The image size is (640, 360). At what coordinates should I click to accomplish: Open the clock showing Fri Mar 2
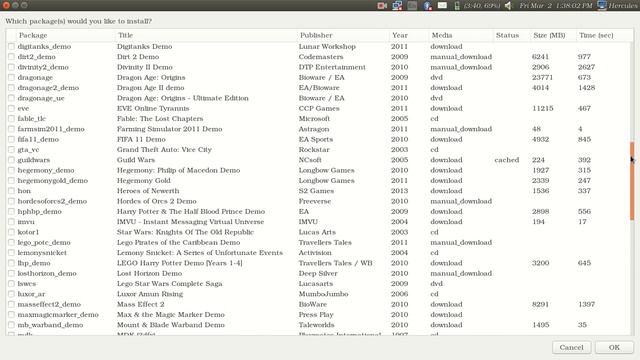click(556, 5)
